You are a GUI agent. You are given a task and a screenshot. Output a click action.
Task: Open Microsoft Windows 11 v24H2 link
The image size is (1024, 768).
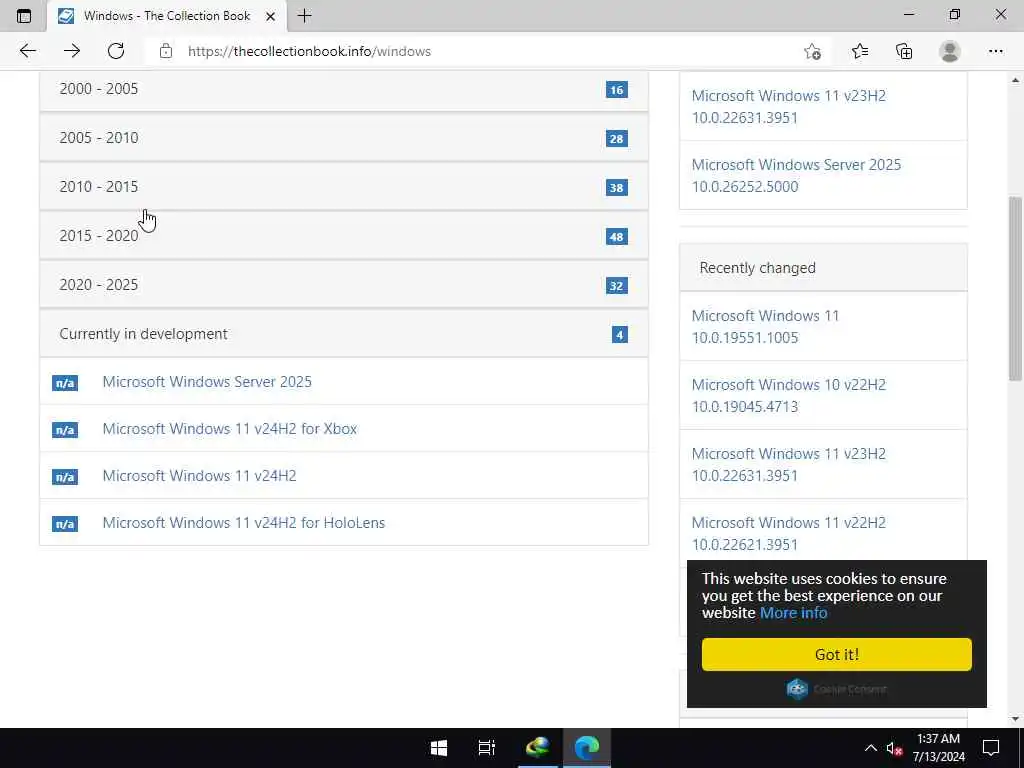199,475
